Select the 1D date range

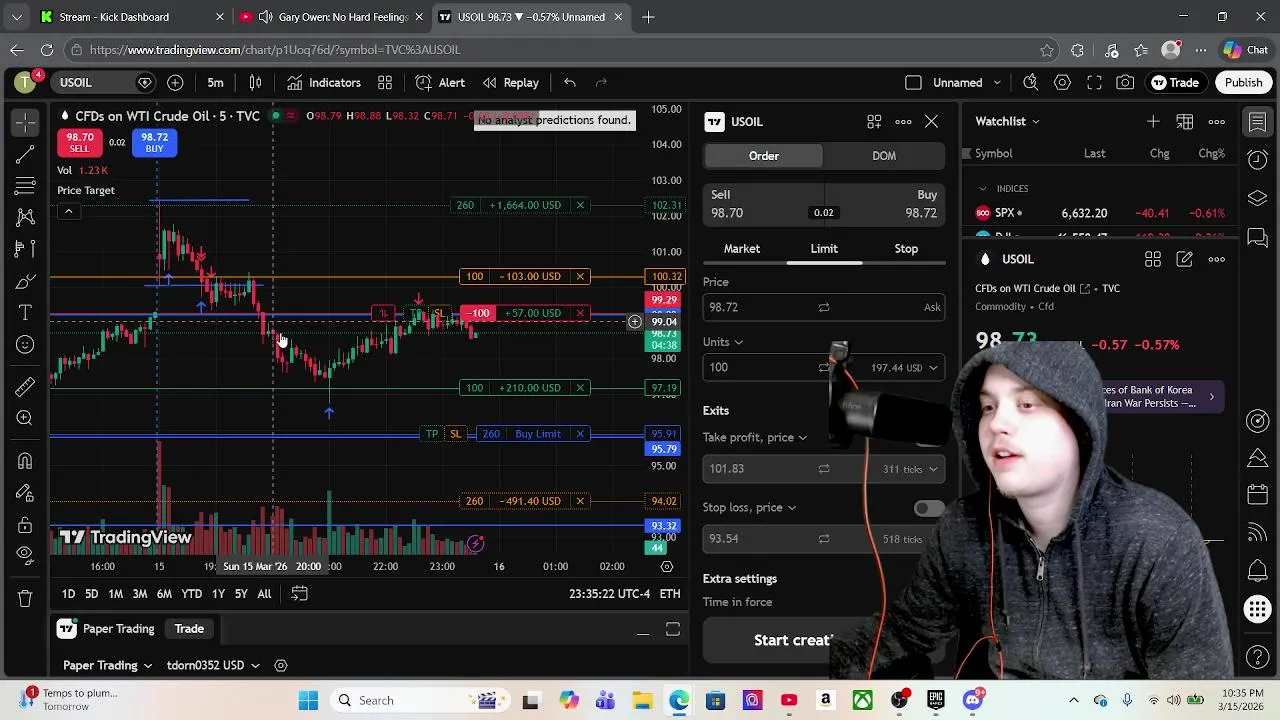[x=68, y=594]
